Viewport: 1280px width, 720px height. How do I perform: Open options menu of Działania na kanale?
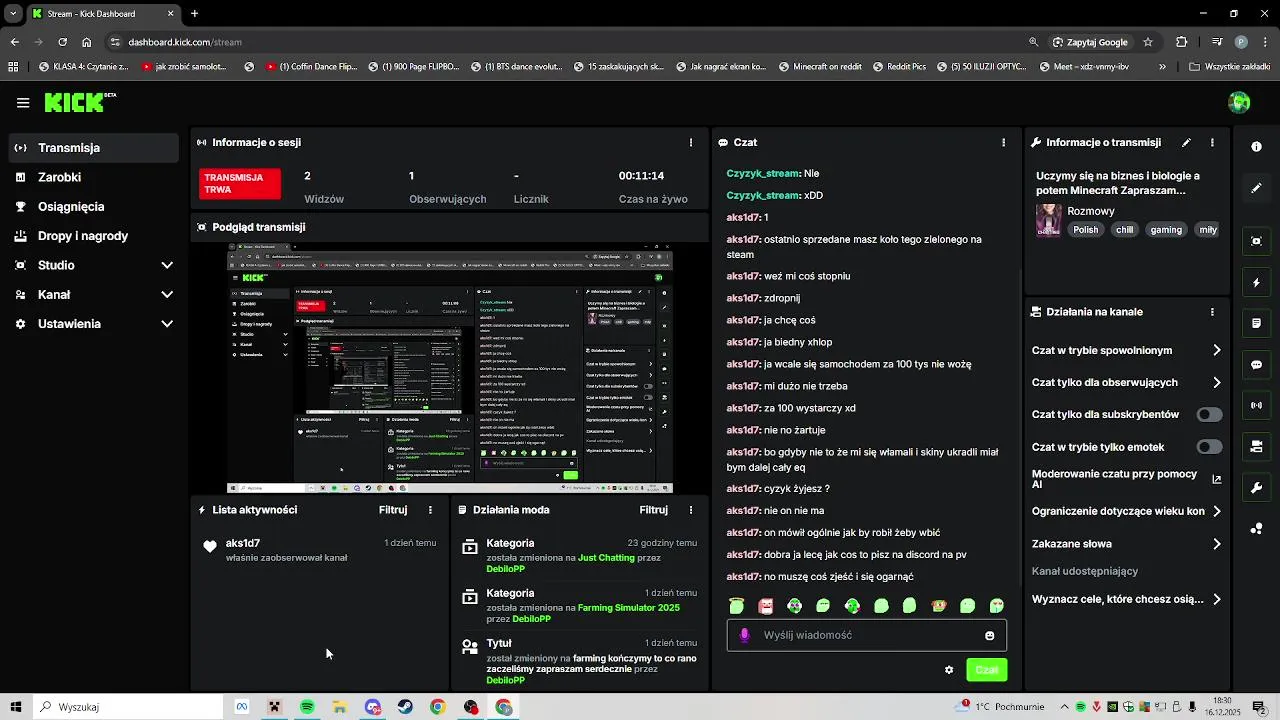(1212, 312)
